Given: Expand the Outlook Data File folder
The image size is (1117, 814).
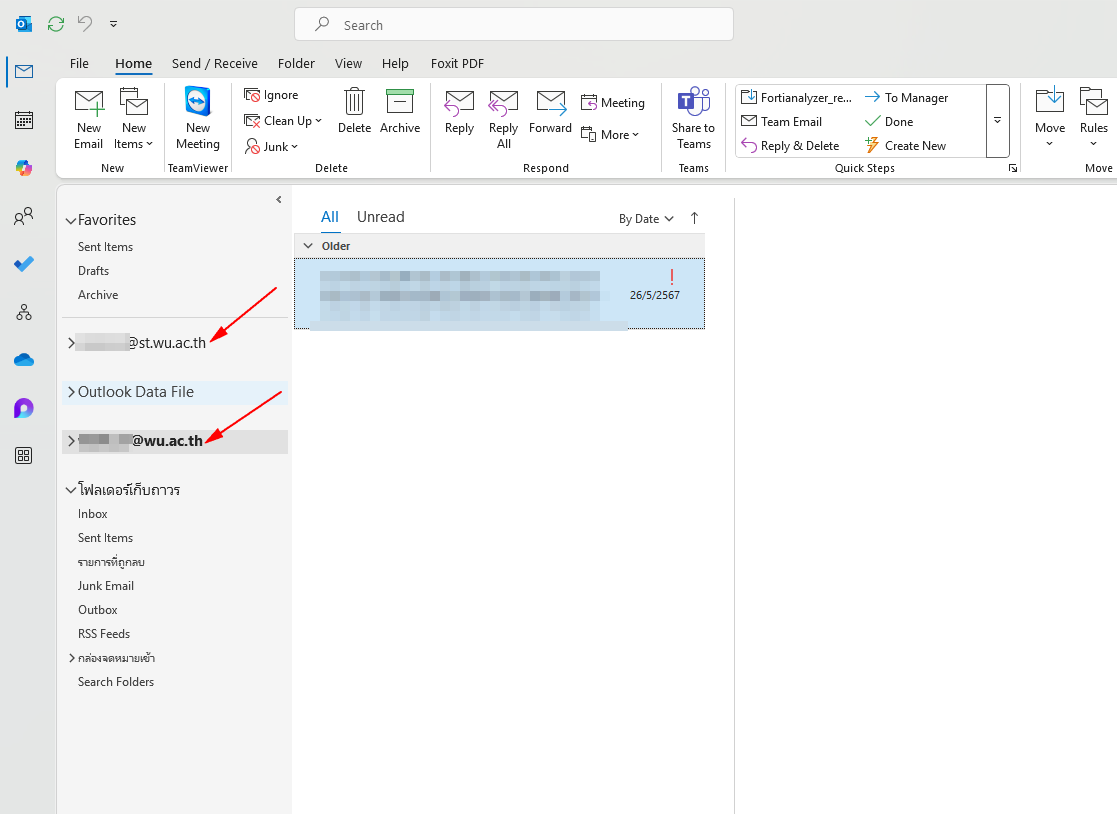Looking at the screenshot, I should (x=71, y=392).
